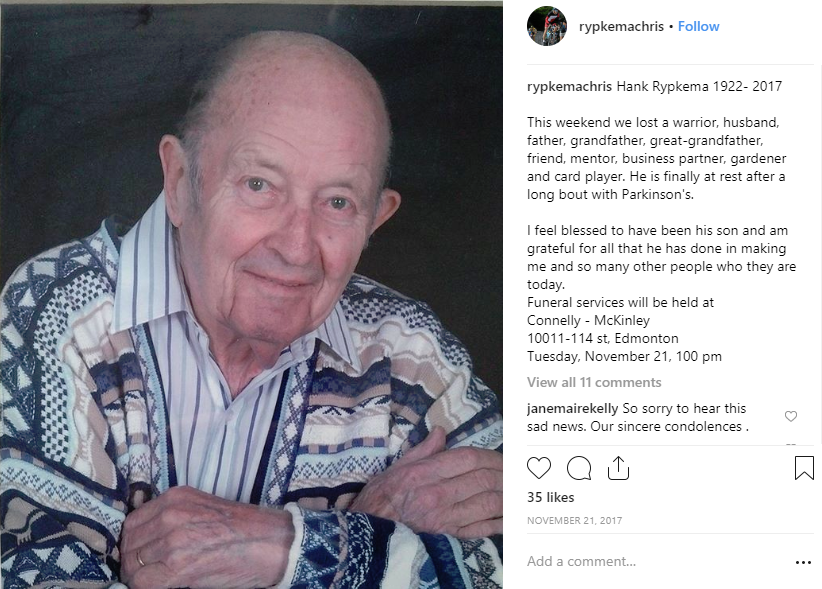This screenshot has width=822, height=589.
Task: Click the caption paragraph mentioning Parkinson's
Action: coord(656,158)
